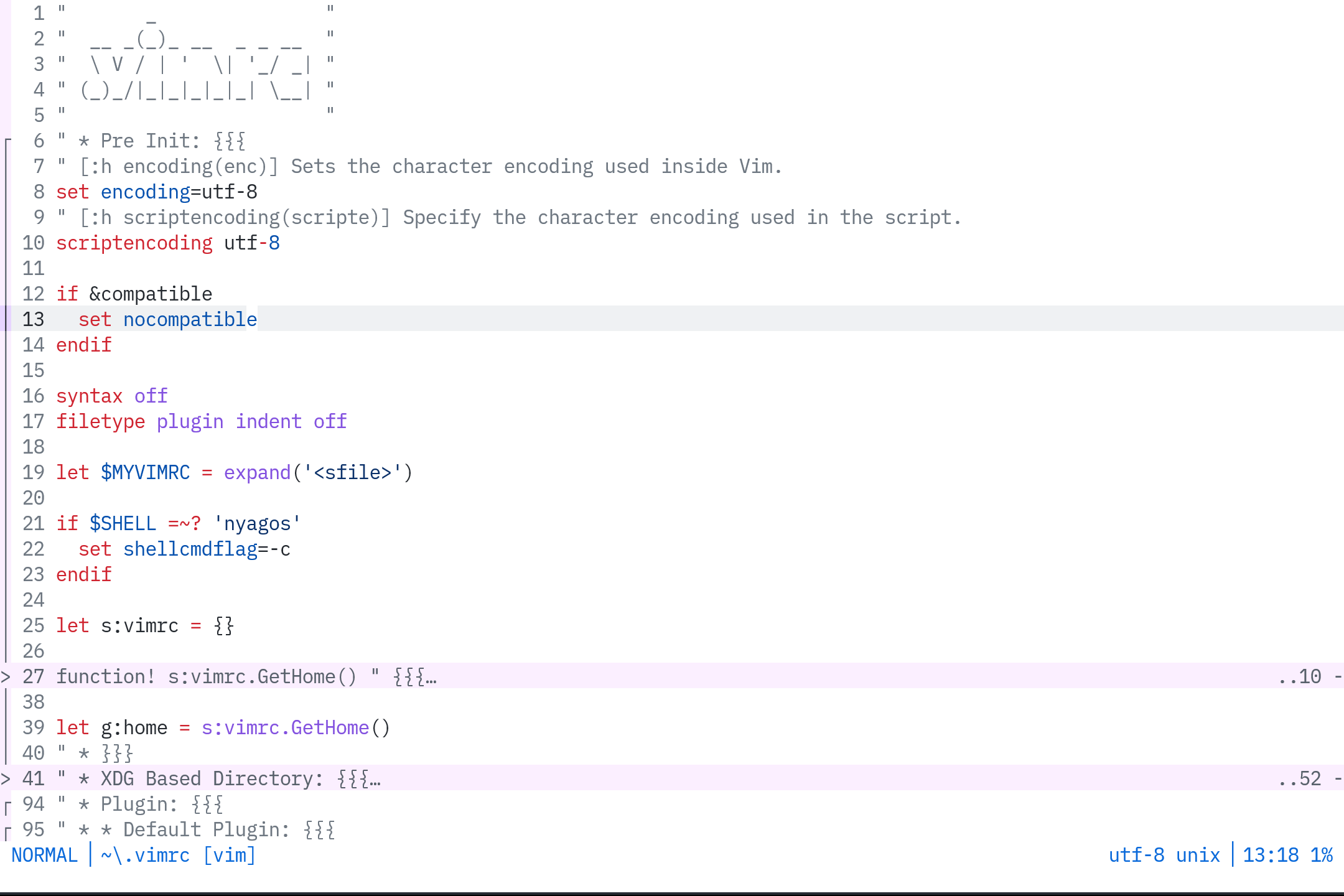Click the '[vim]' filetype label in statusline
Screen dimensions: 1344x896
(229, 856)
